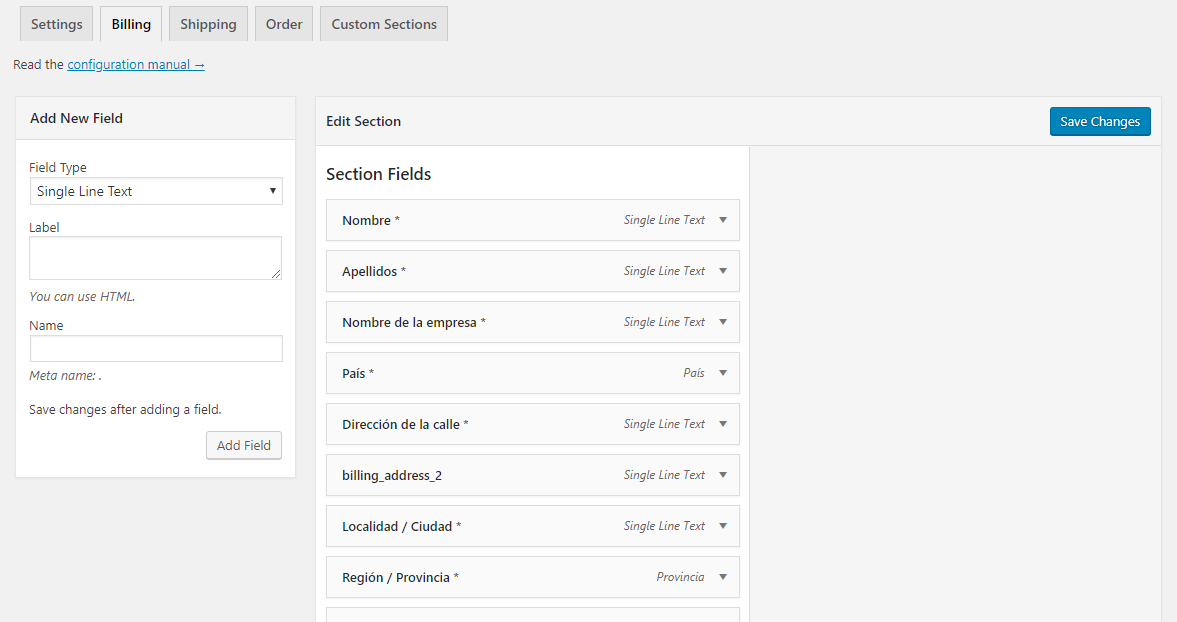1177x622 pixels.
Task: Open the Order tab
Action: point(284,24)
